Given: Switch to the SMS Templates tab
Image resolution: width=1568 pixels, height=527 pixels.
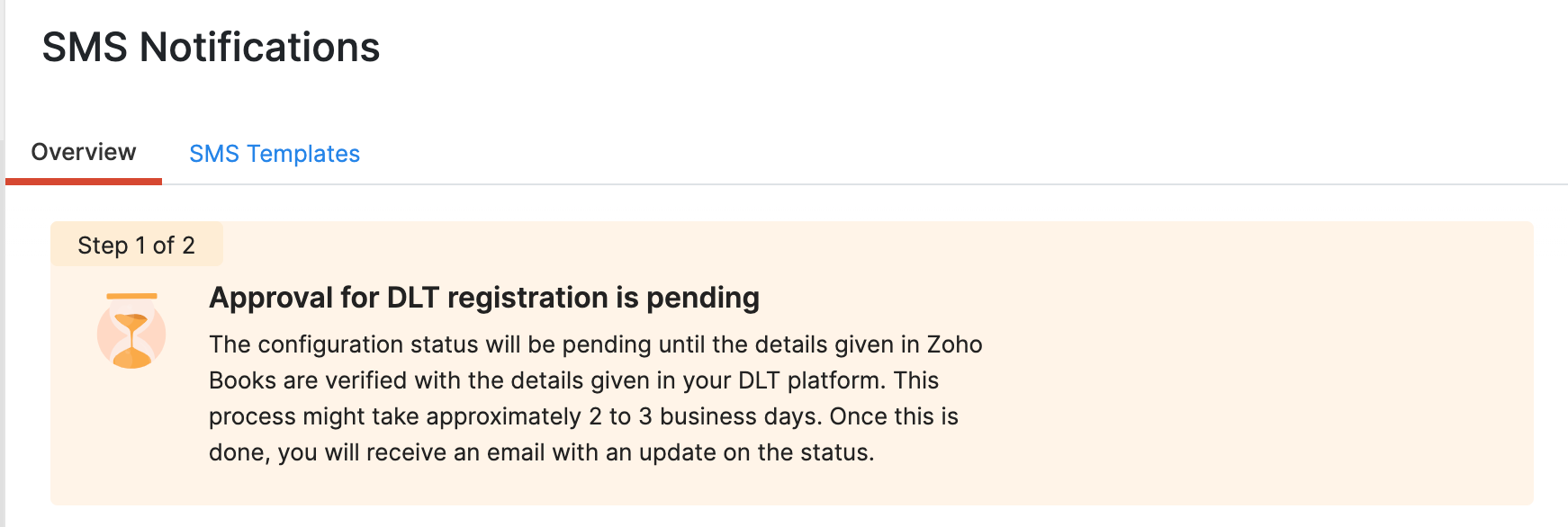Looking at the screenshot, I should pos(274,154).
